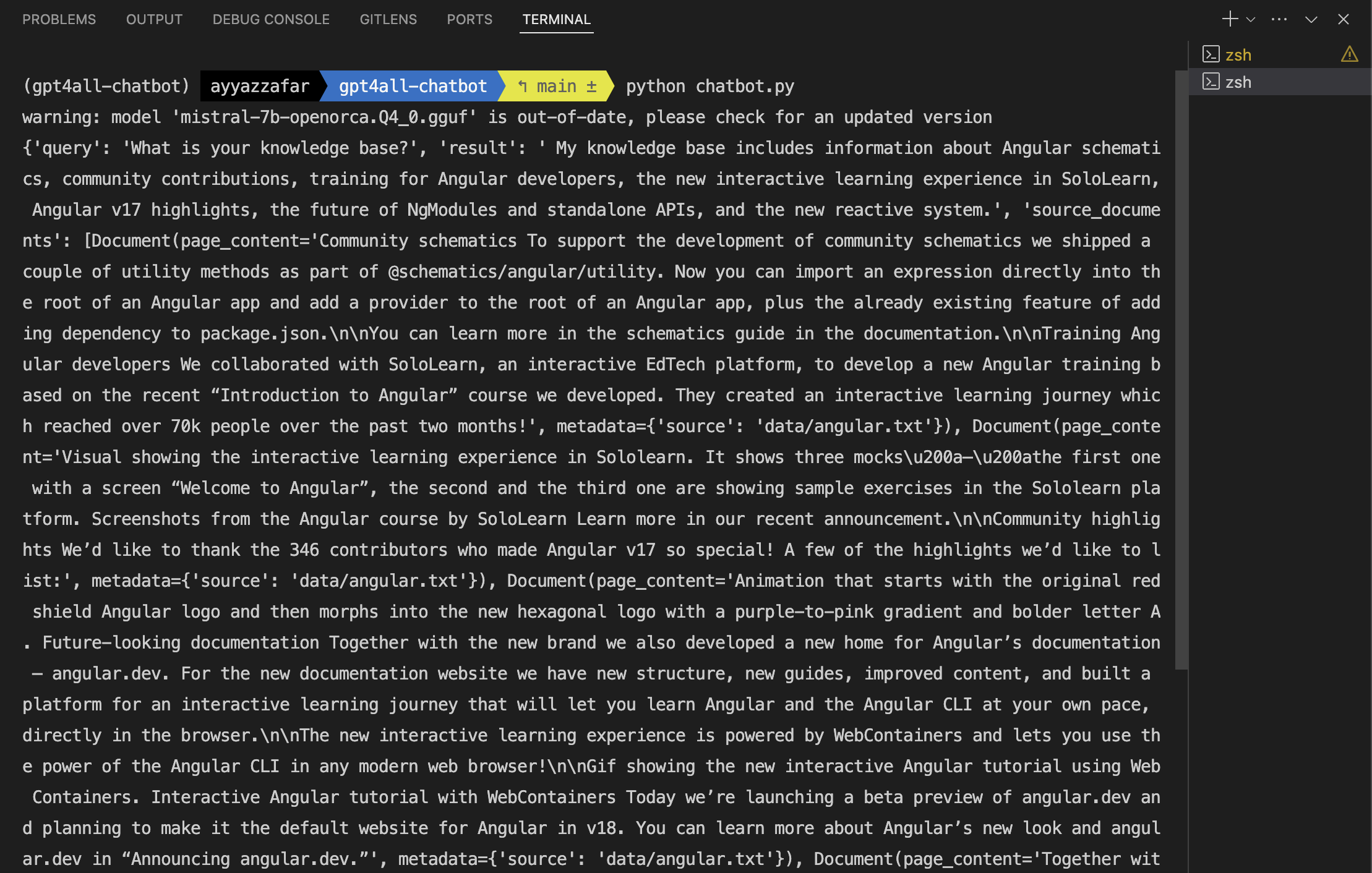Image resolution: width=1372 pixels, height=873 pixels.
Task: Select the Terminal tab
Action: (556, 20)
